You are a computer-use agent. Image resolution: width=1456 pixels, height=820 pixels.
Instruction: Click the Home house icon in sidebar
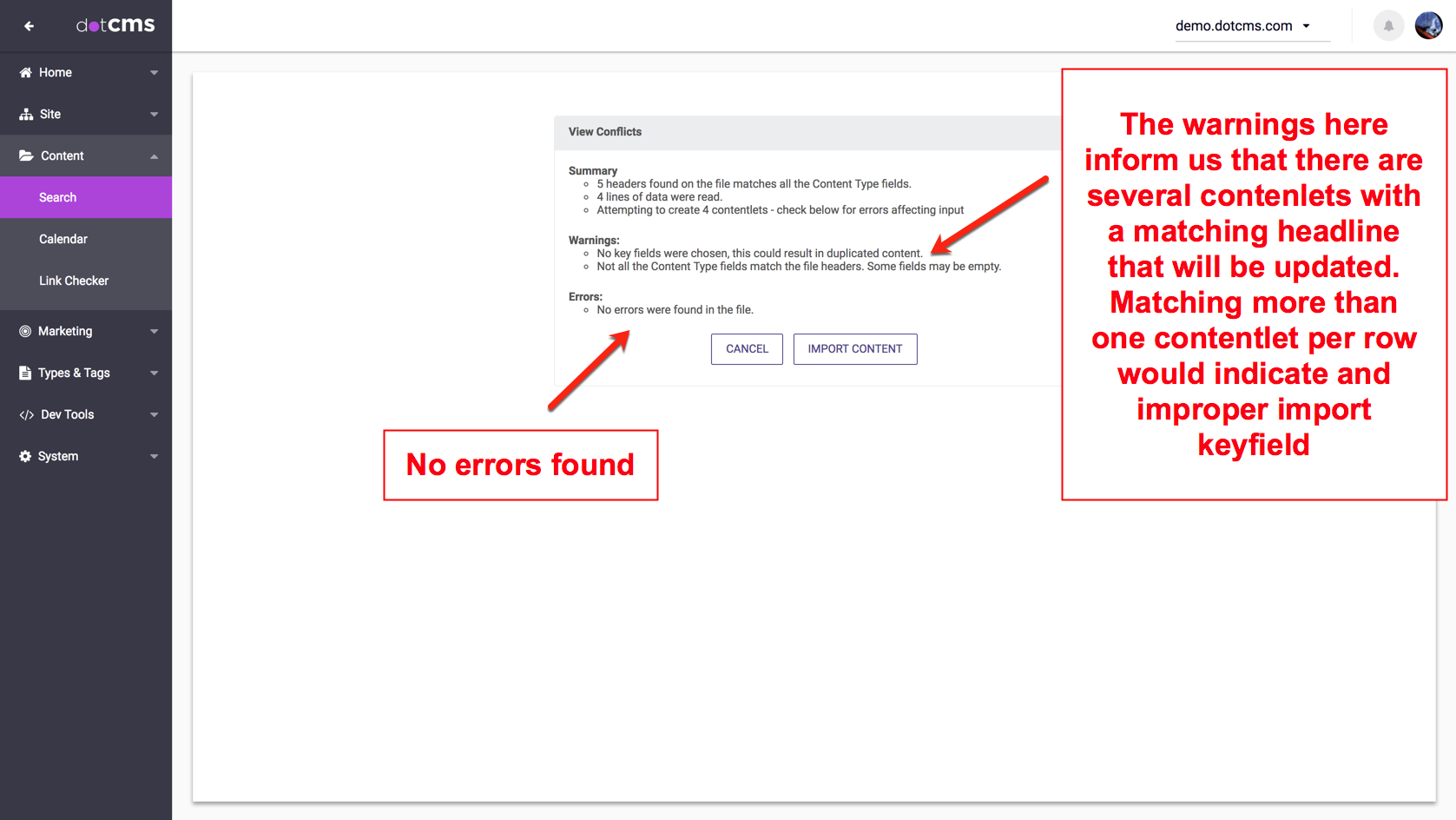26,73
